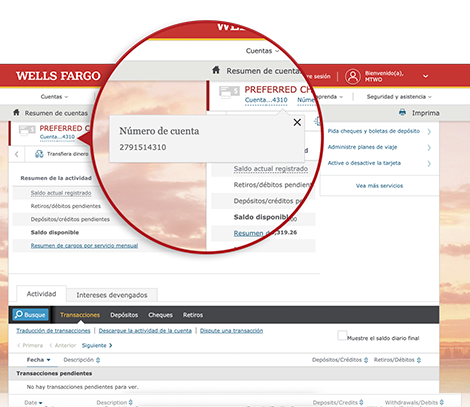
Task: Select the Retiros filter
Action: tap(193, 315)
